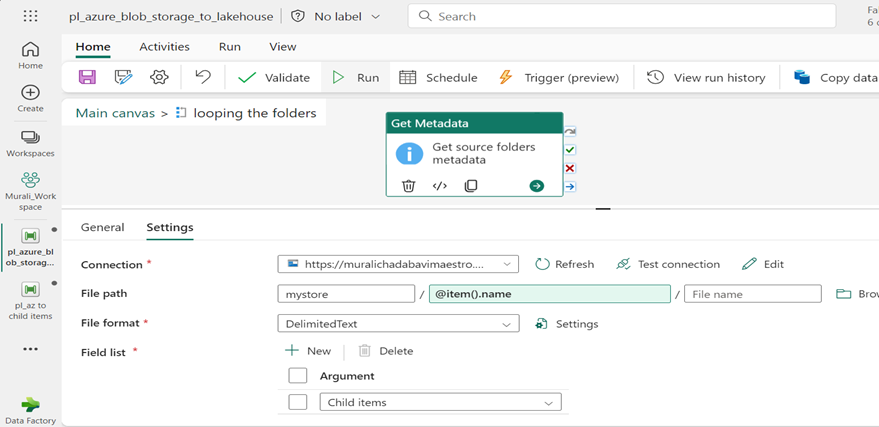The height and width of the screenshot is (427, 879).
Task: Tick the checkbox beside Child items
Action: pyautogui.click(x=297, y=402)
